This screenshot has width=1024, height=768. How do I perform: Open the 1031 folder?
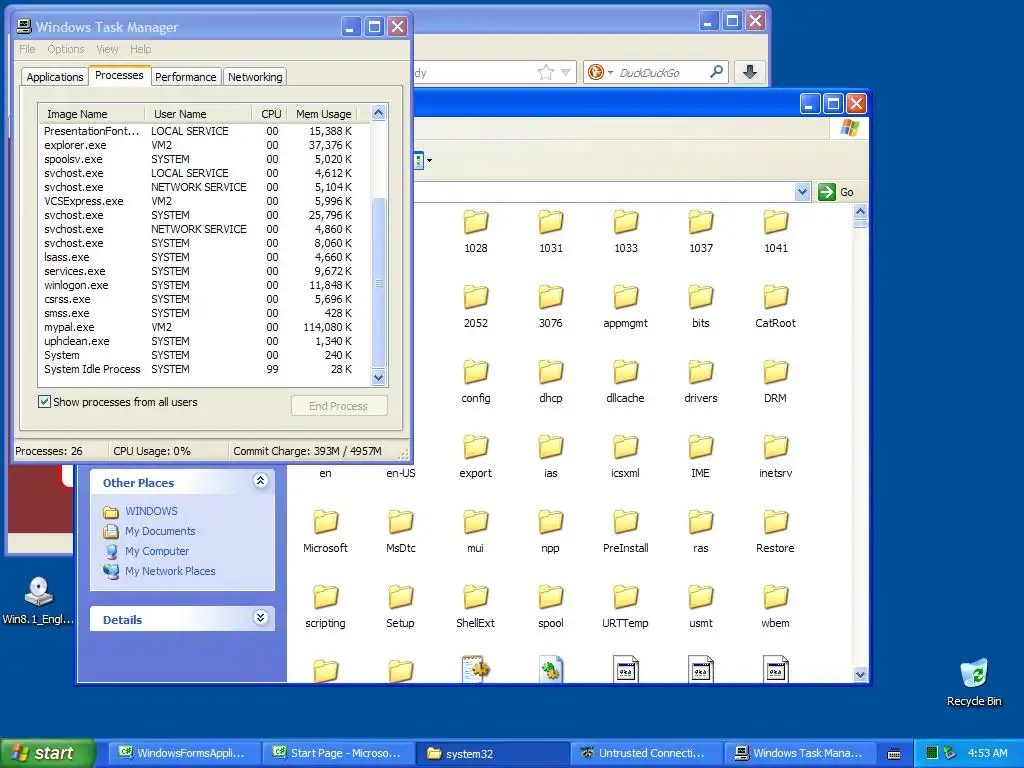(551, 231)
